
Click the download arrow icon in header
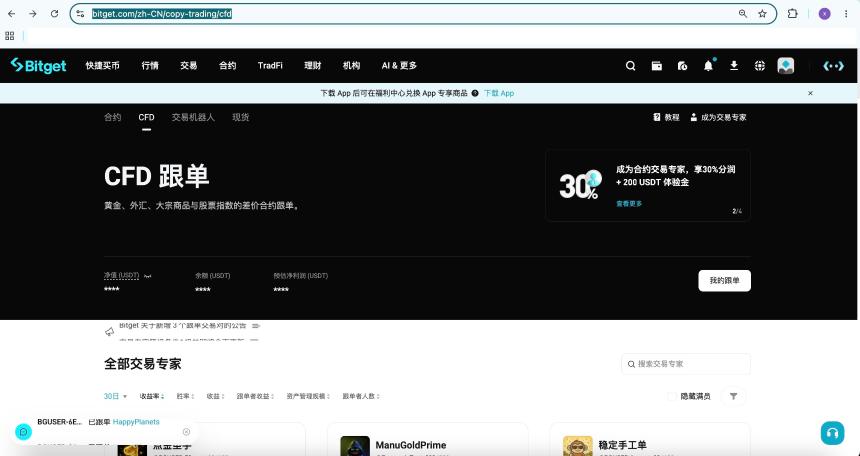click(x=734, y=66)
